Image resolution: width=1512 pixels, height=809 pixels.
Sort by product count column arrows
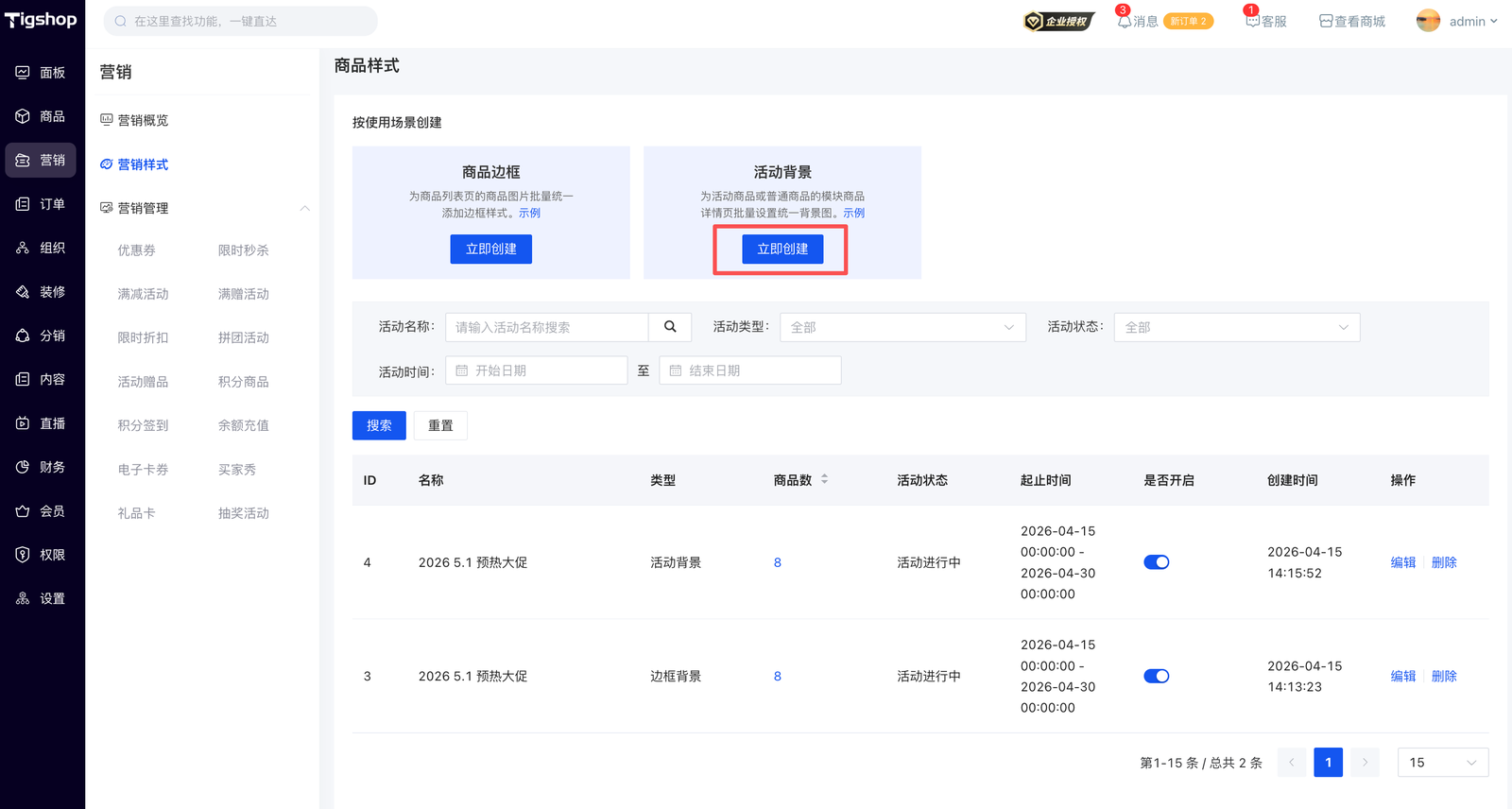tap(824, 480)
